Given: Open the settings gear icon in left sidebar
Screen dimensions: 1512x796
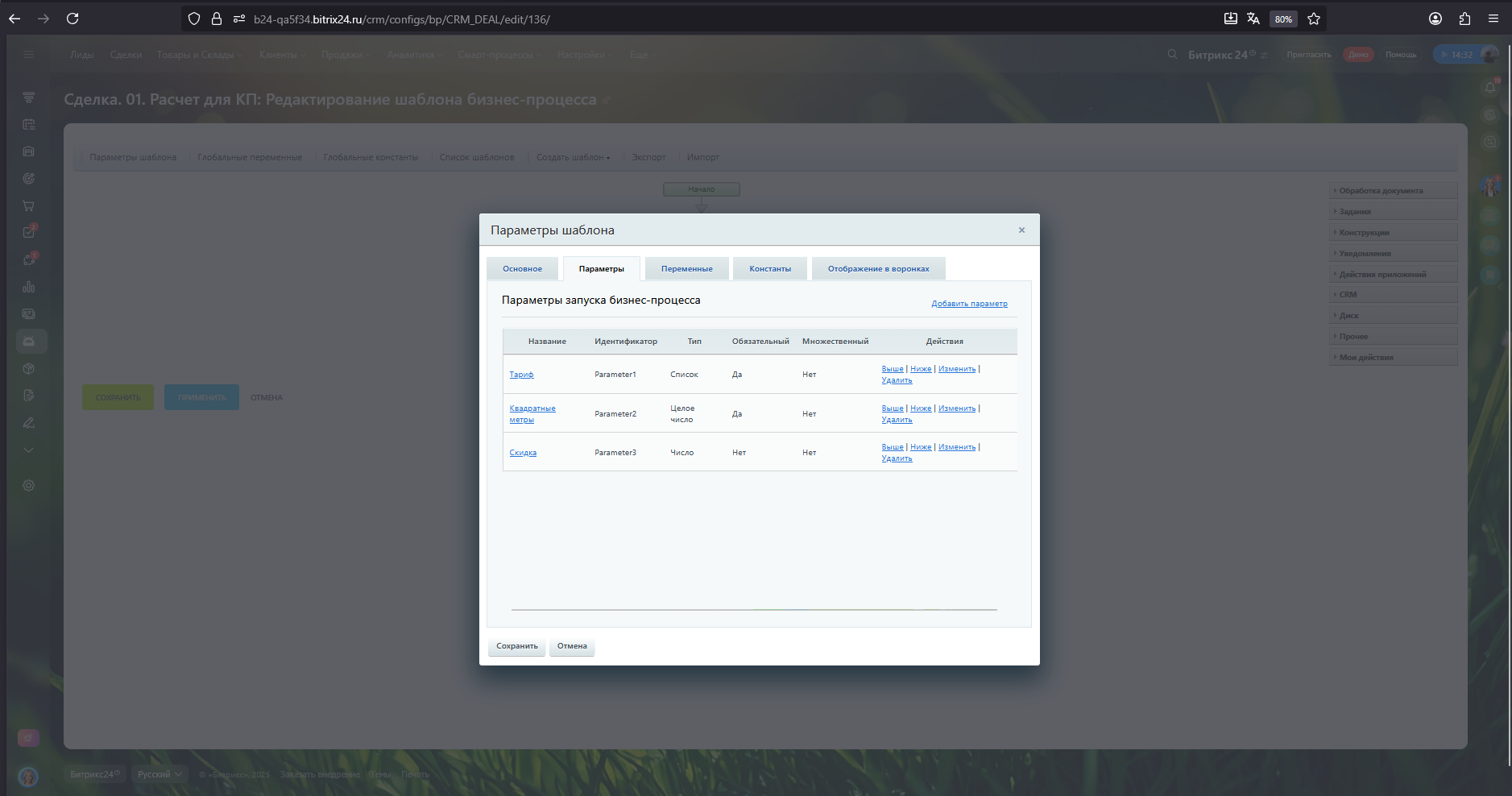Looking at the screenshot, I should pos(28,486).
